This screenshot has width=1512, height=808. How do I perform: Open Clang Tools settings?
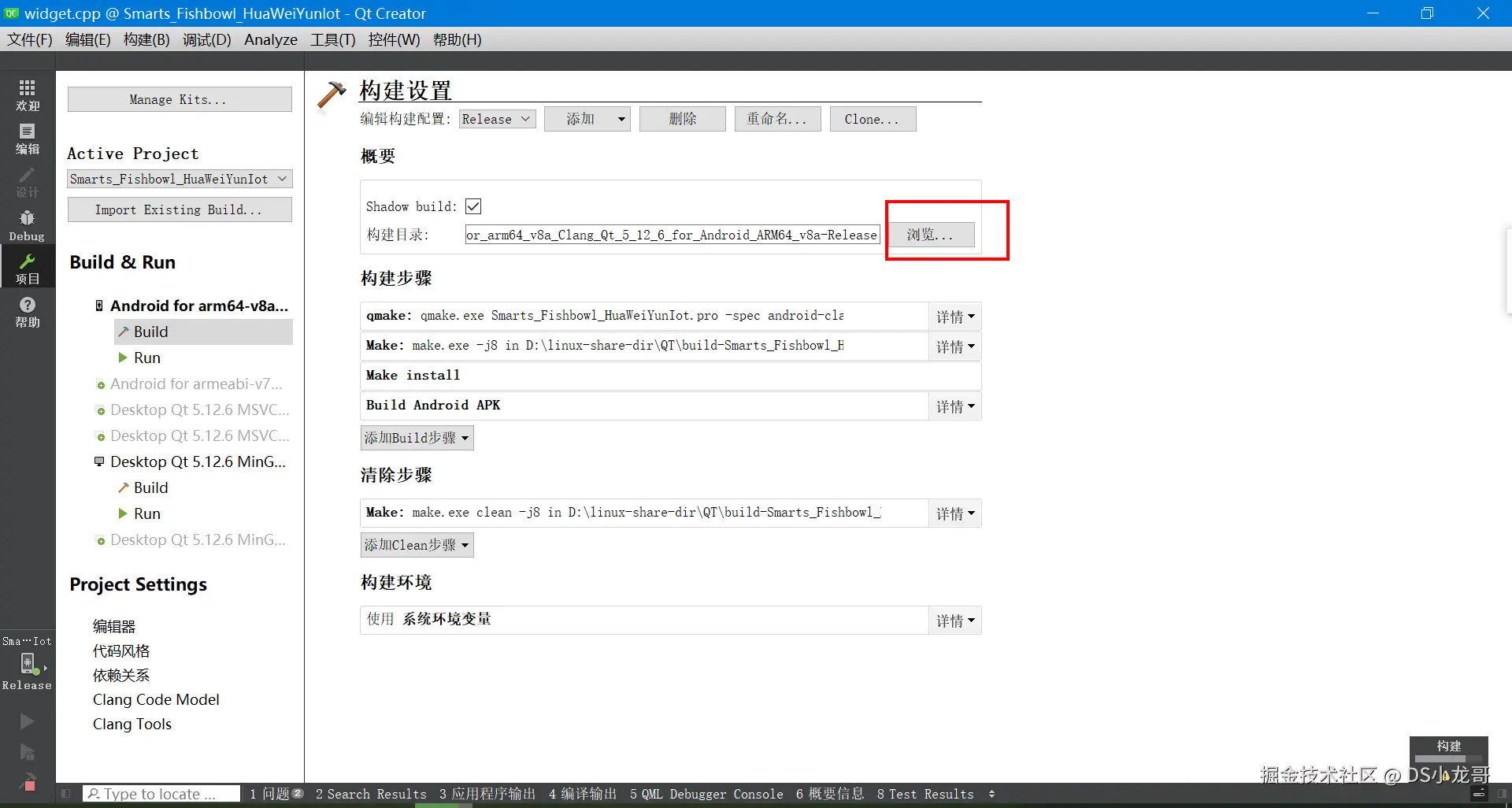(132, 724)
